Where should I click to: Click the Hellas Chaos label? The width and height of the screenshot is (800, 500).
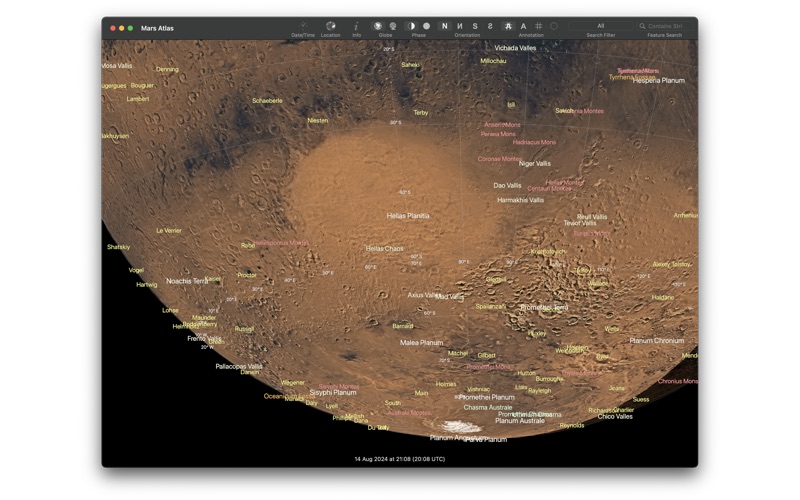[x=384, y=248]
